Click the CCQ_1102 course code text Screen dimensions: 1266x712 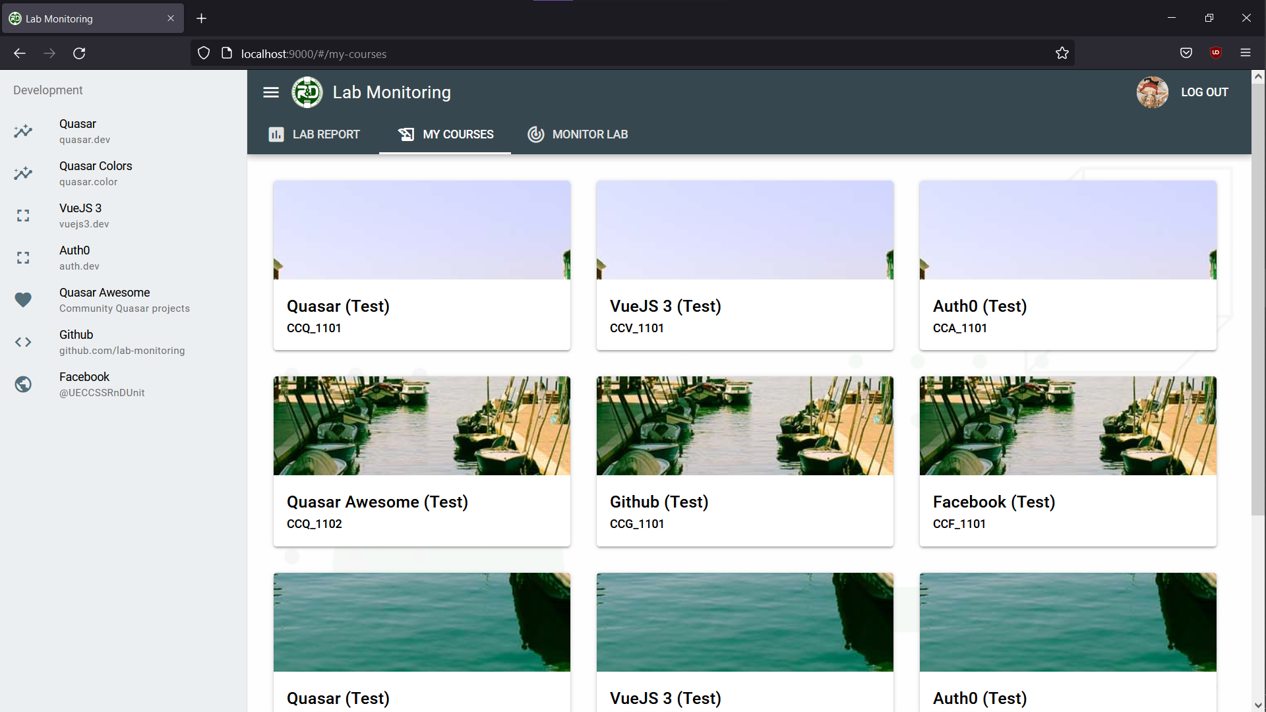point(314,524)
